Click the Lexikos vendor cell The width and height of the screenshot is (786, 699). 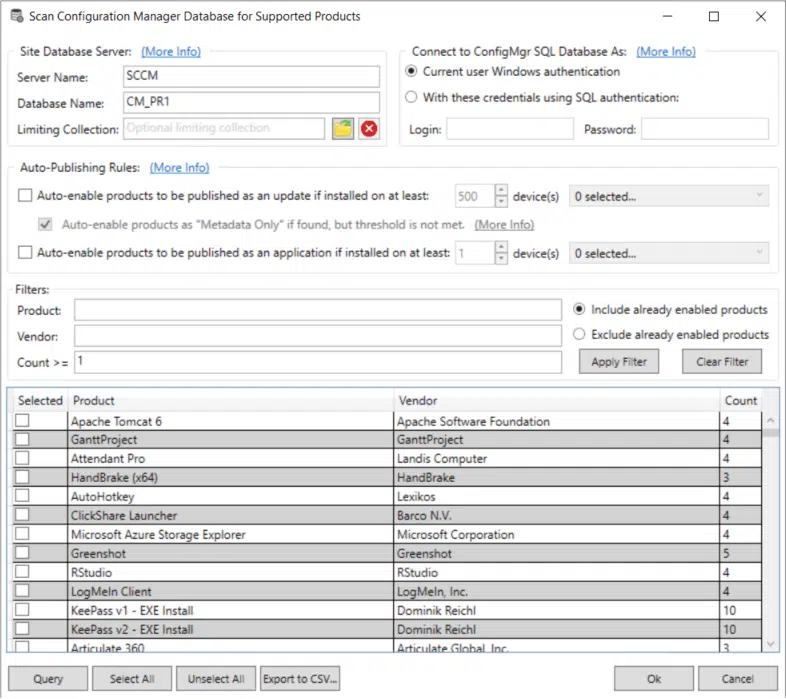click(x=556, y=496)
